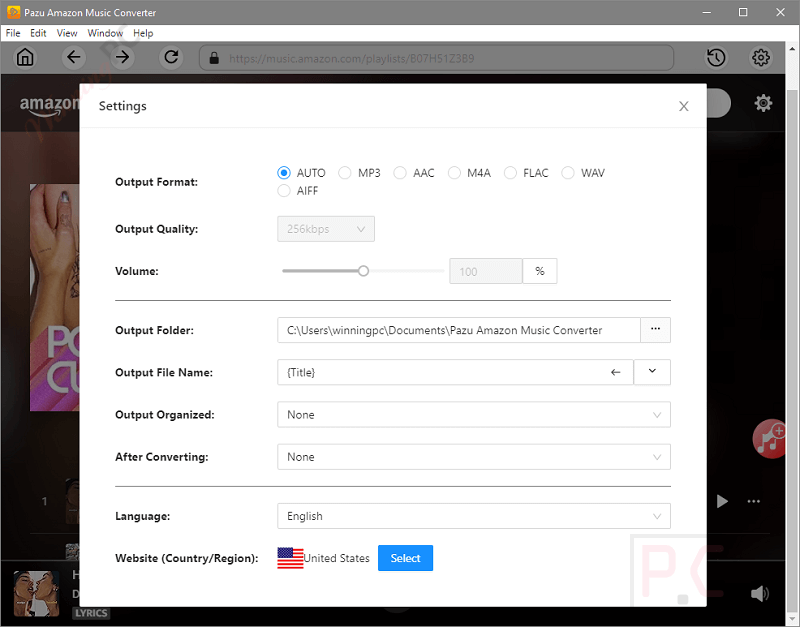This screenshot has height=627, width=800.
Task: Select AUTO output format
Action: coord(301,173)
